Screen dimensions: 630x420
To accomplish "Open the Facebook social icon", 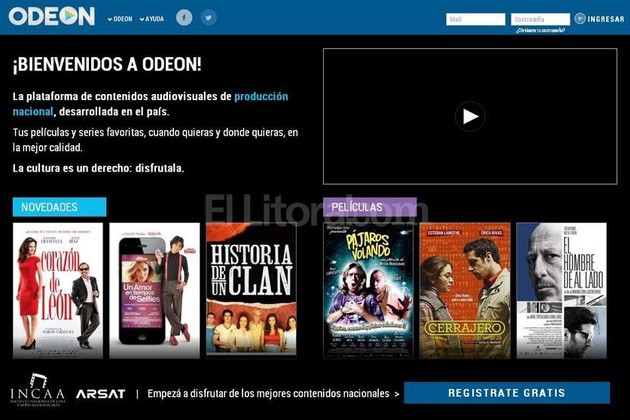I will [184, 18].
